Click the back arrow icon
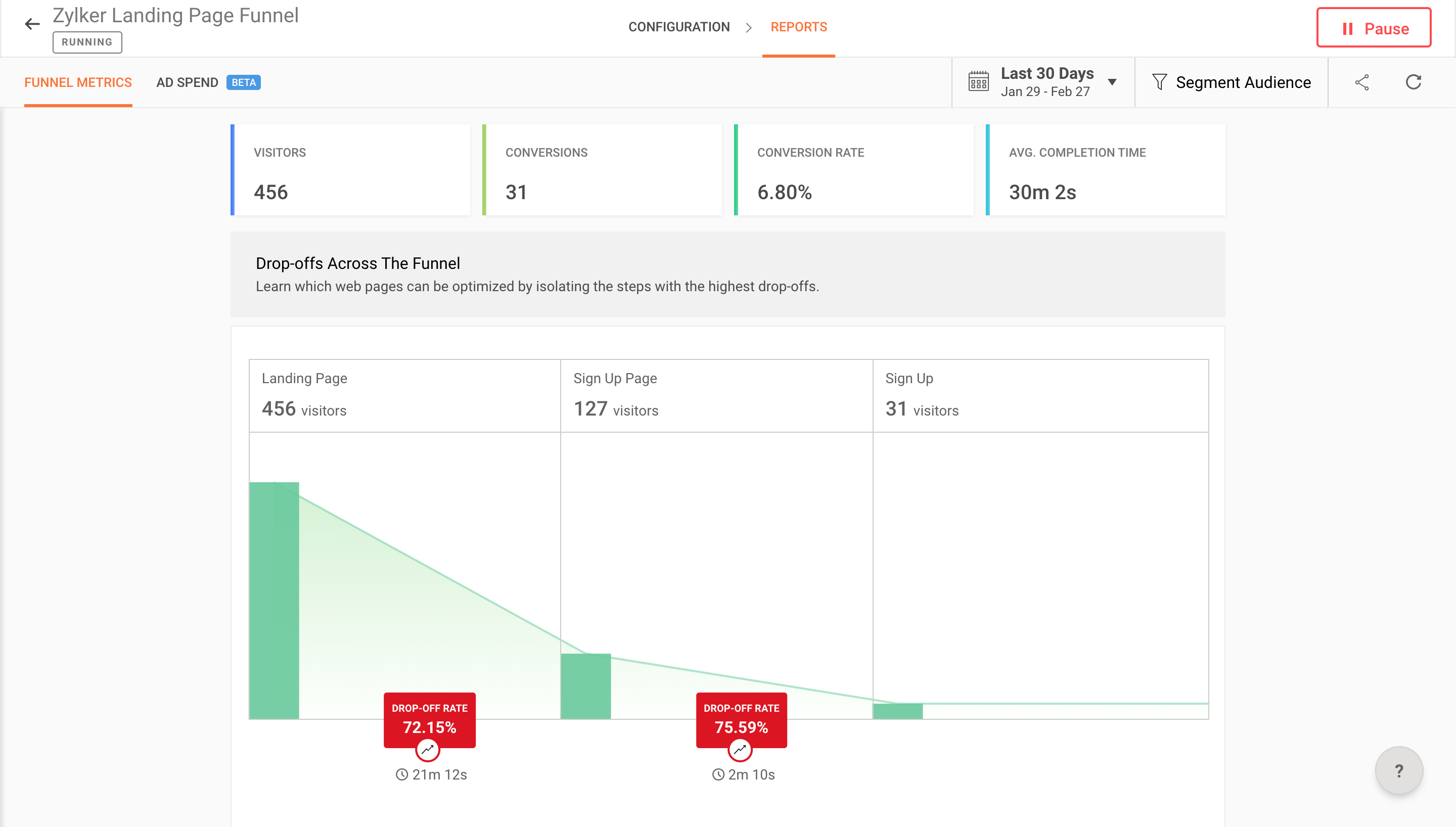The image size is (1456, 827). (32, 24)
